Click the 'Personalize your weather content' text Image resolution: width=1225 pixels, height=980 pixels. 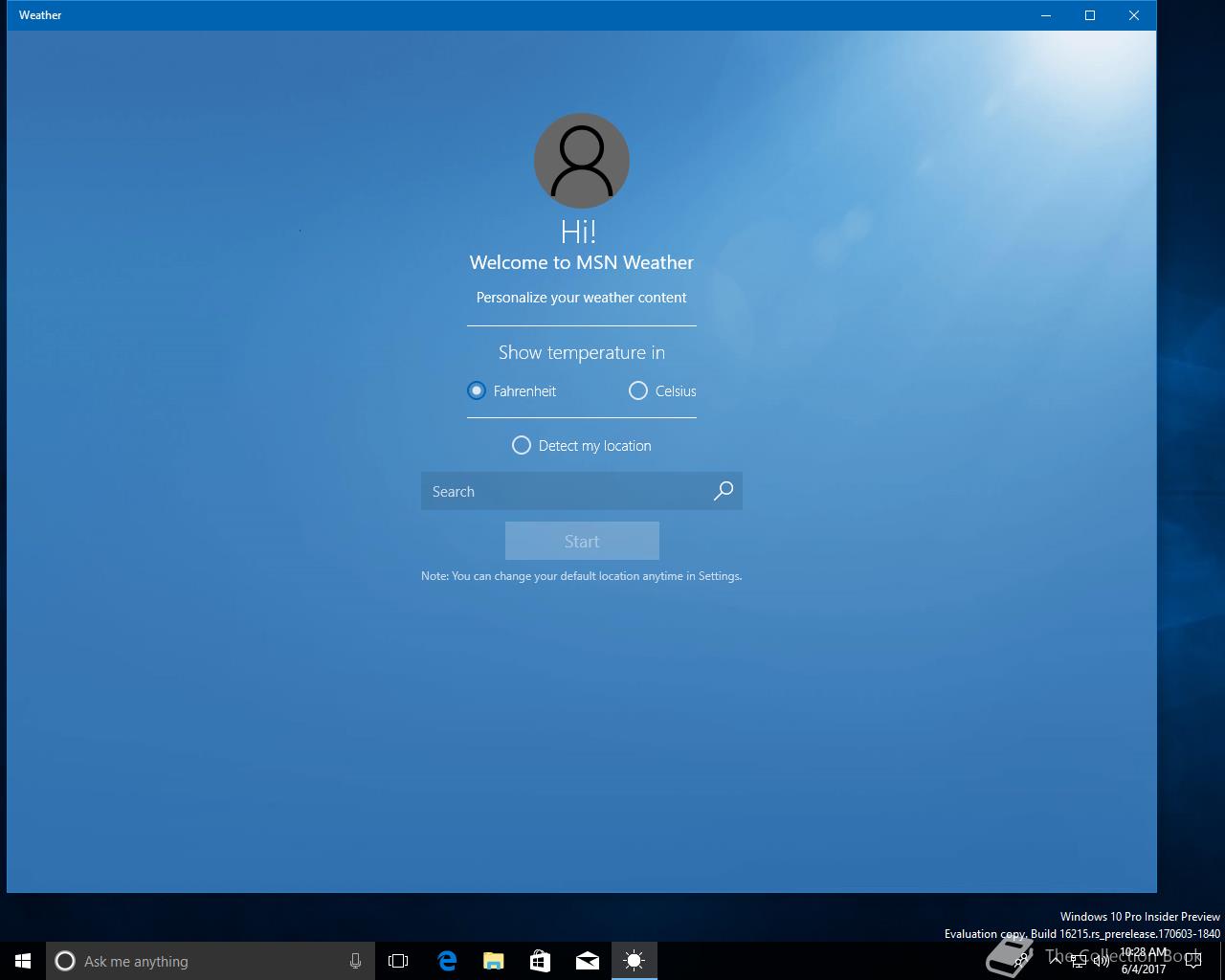pos(582,298)
